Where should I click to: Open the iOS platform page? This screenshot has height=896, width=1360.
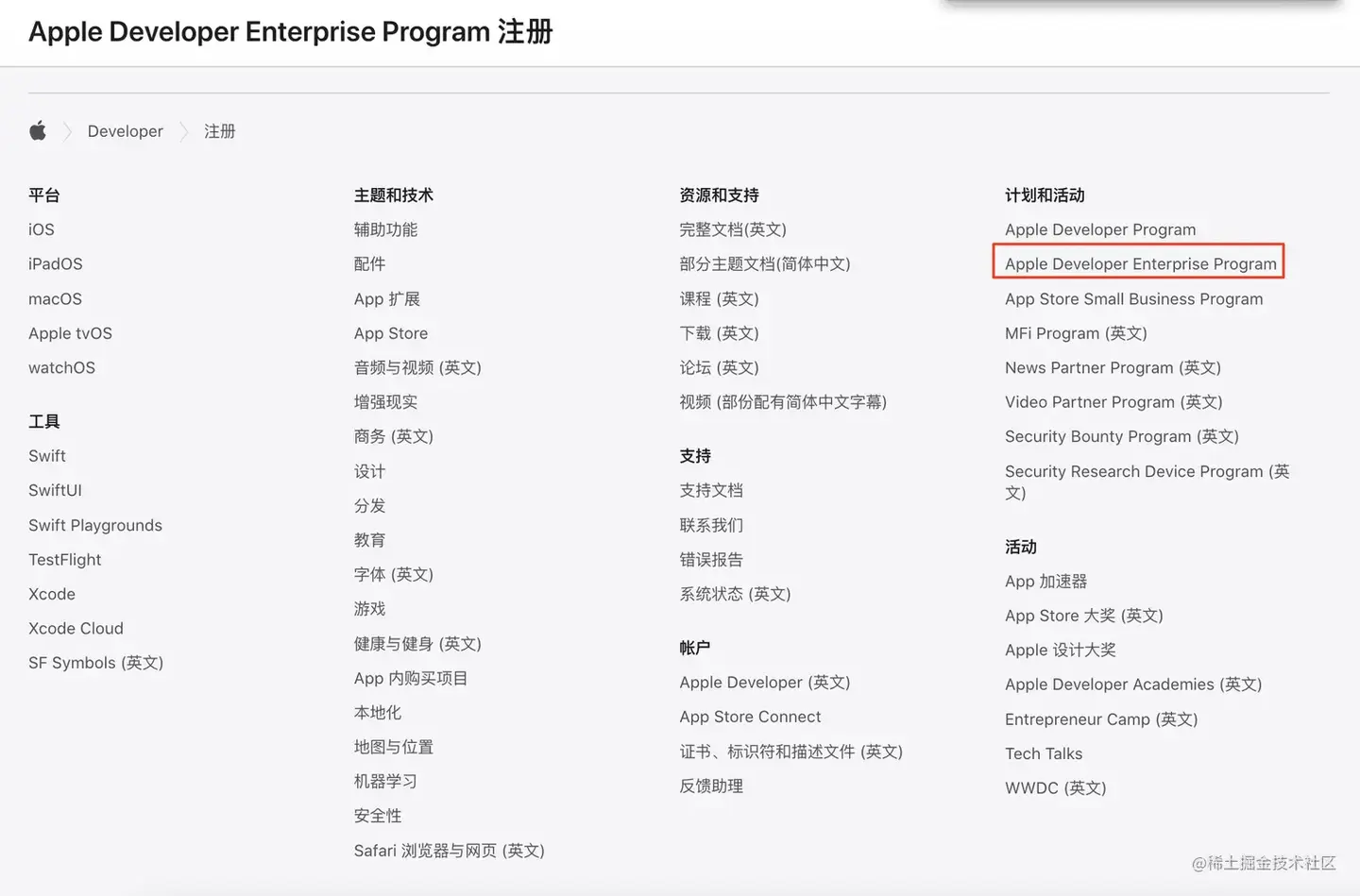[41, 228]
